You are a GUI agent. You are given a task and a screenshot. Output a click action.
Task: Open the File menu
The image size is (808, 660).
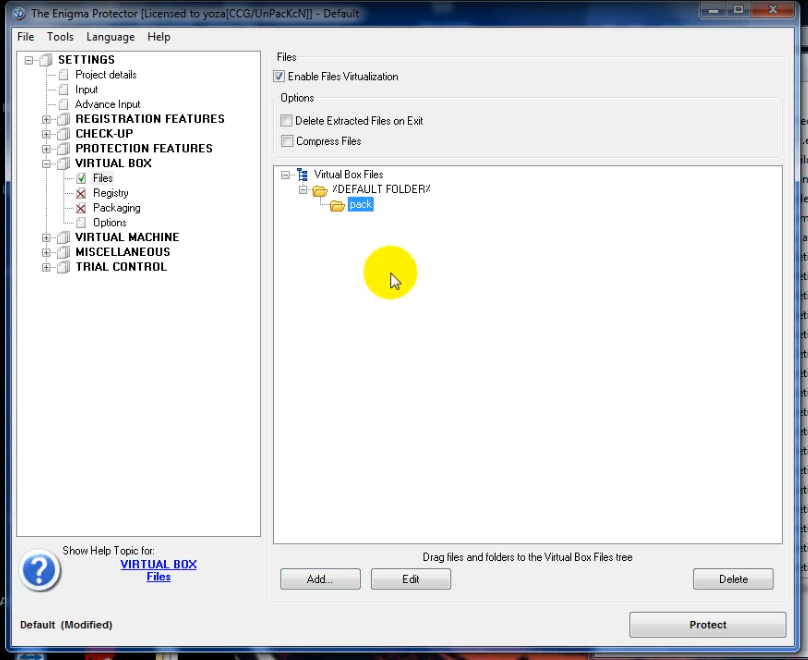pyautogui.click(x=25, y=37)
